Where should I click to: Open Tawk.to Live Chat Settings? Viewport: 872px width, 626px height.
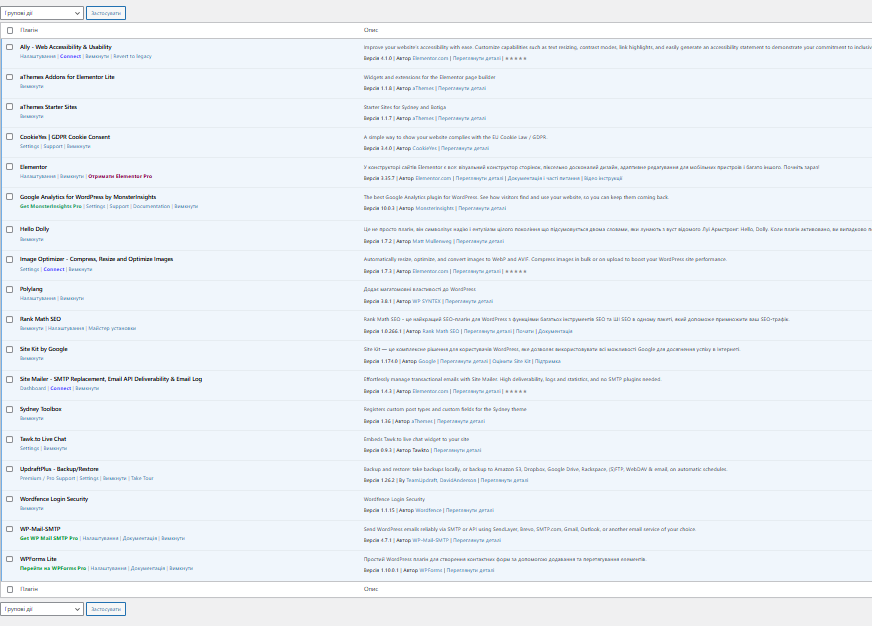tap(29, 448)
